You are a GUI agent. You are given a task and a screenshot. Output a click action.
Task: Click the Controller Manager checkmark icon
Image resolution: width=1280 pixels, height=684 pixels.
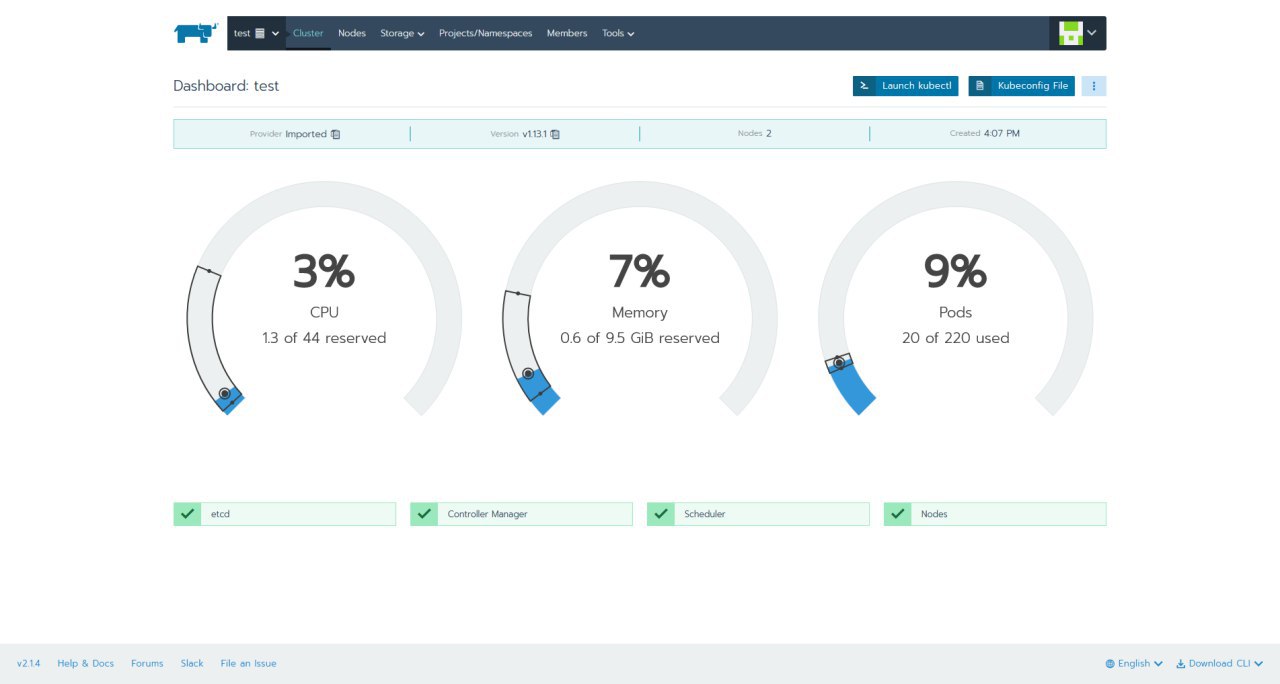pos(424,514)
